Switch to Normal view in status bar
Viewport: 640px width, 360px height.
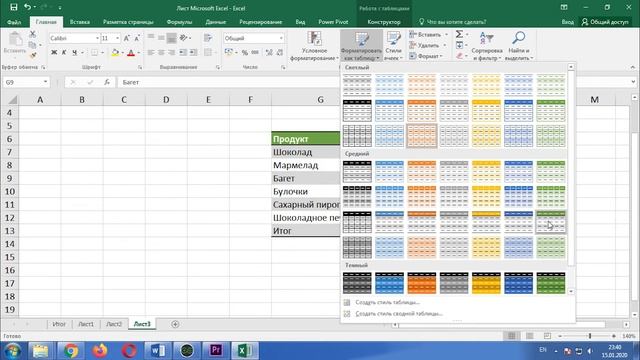(511, 336)
